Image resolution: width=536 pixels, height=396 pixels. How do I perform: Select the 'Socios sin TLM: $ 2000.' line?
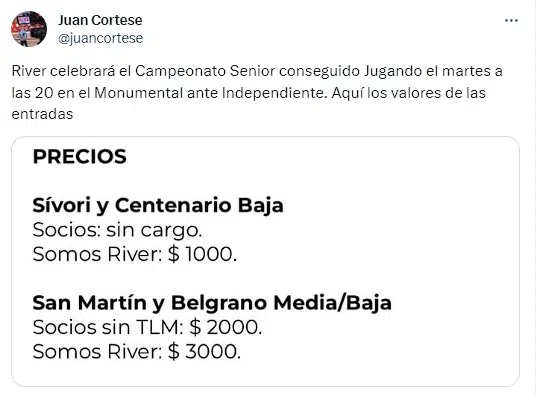tap(147, 327)
